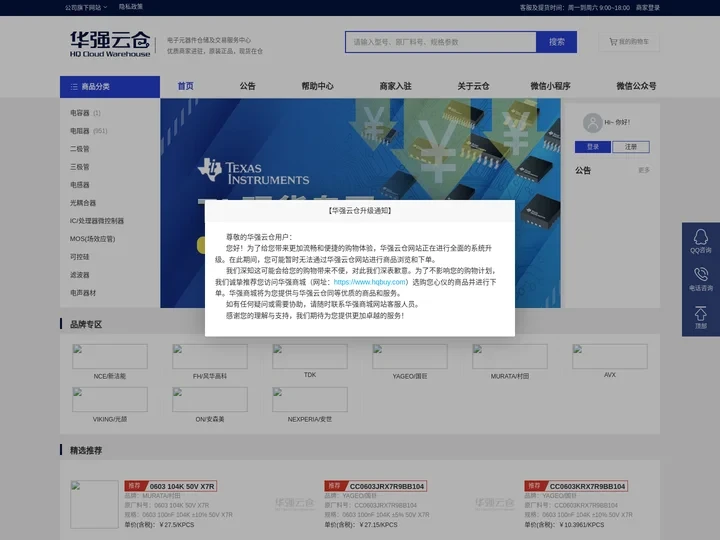This screenshot has width=720, height=540.
Task: Select the 二极管 category
Action: tap(79, 149)
